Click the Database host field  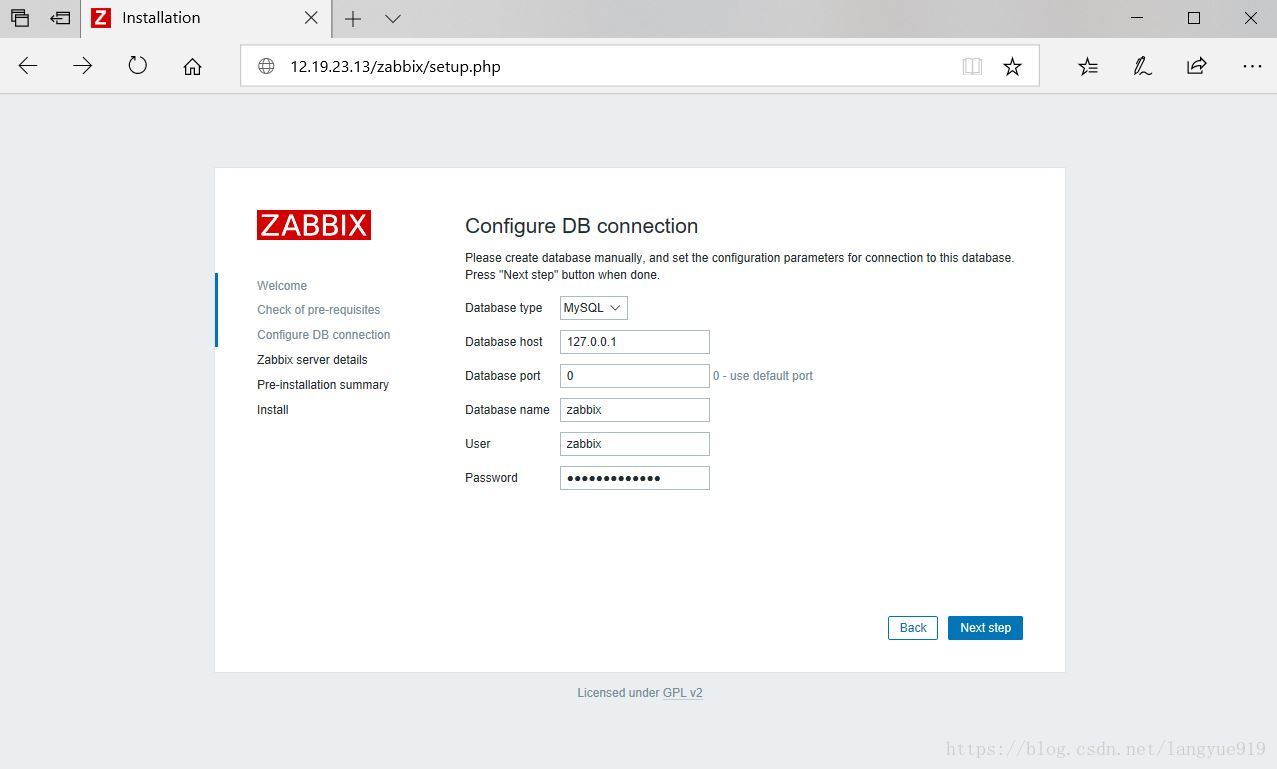635,342
